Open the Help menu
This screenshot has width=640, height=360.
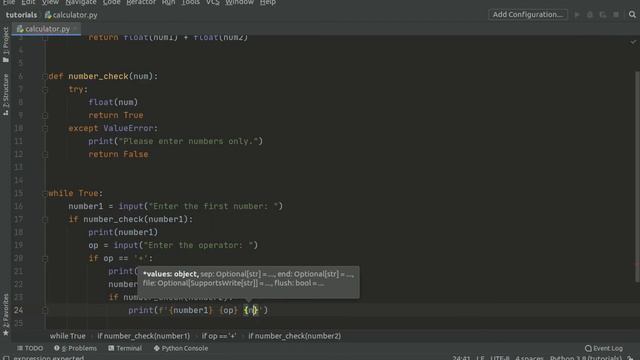point(268,2)
